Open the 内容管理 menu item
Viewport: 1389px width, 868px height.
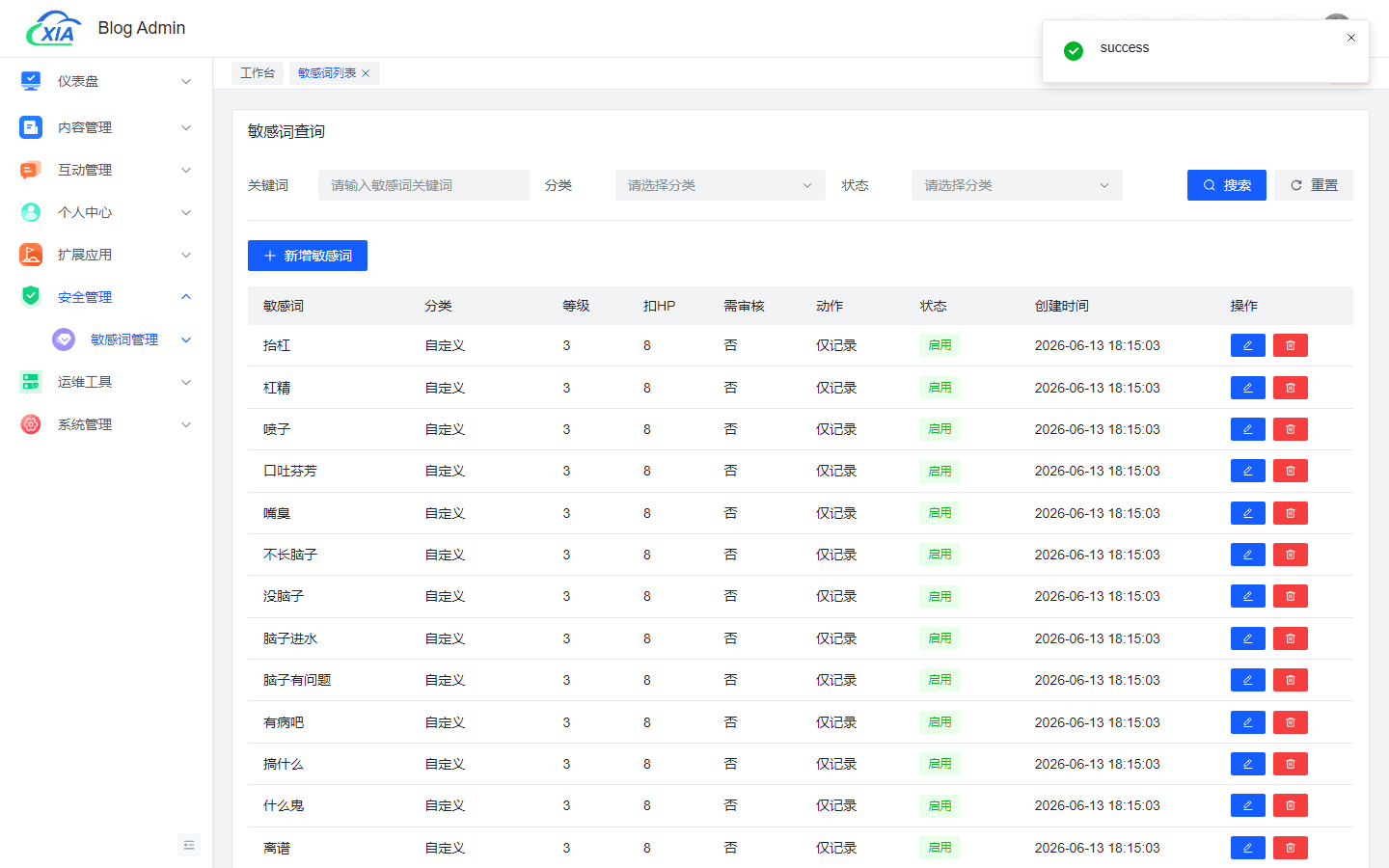pos(106,127)
